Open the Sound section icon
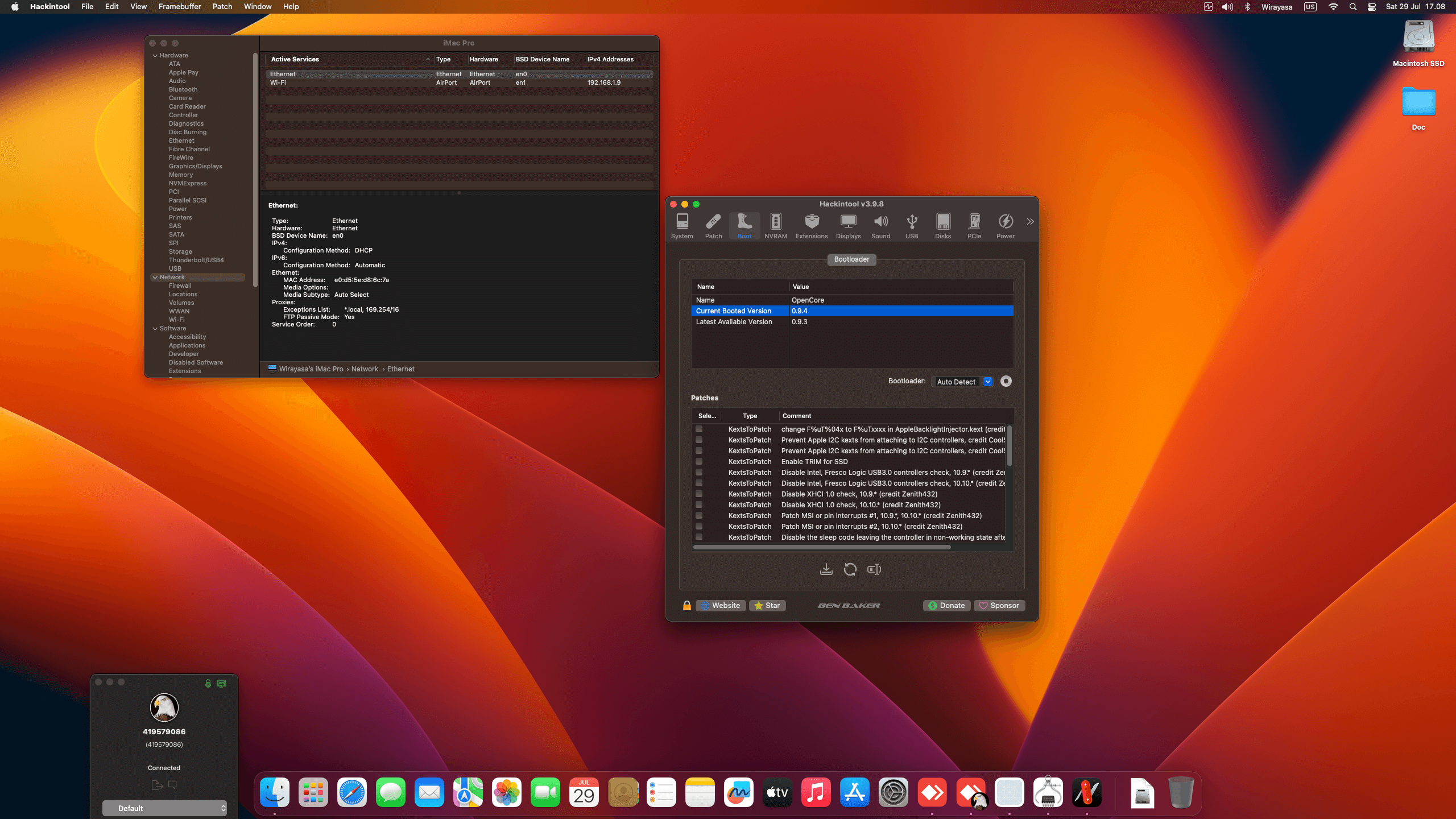Image resolution: width=1456 pixels, height=819 pixels. pos(880,226)
